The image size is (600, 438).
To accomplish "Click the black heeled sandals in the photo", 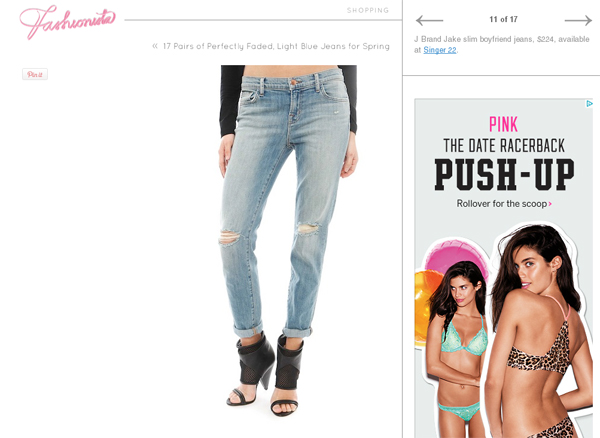I will pos(265,374).
